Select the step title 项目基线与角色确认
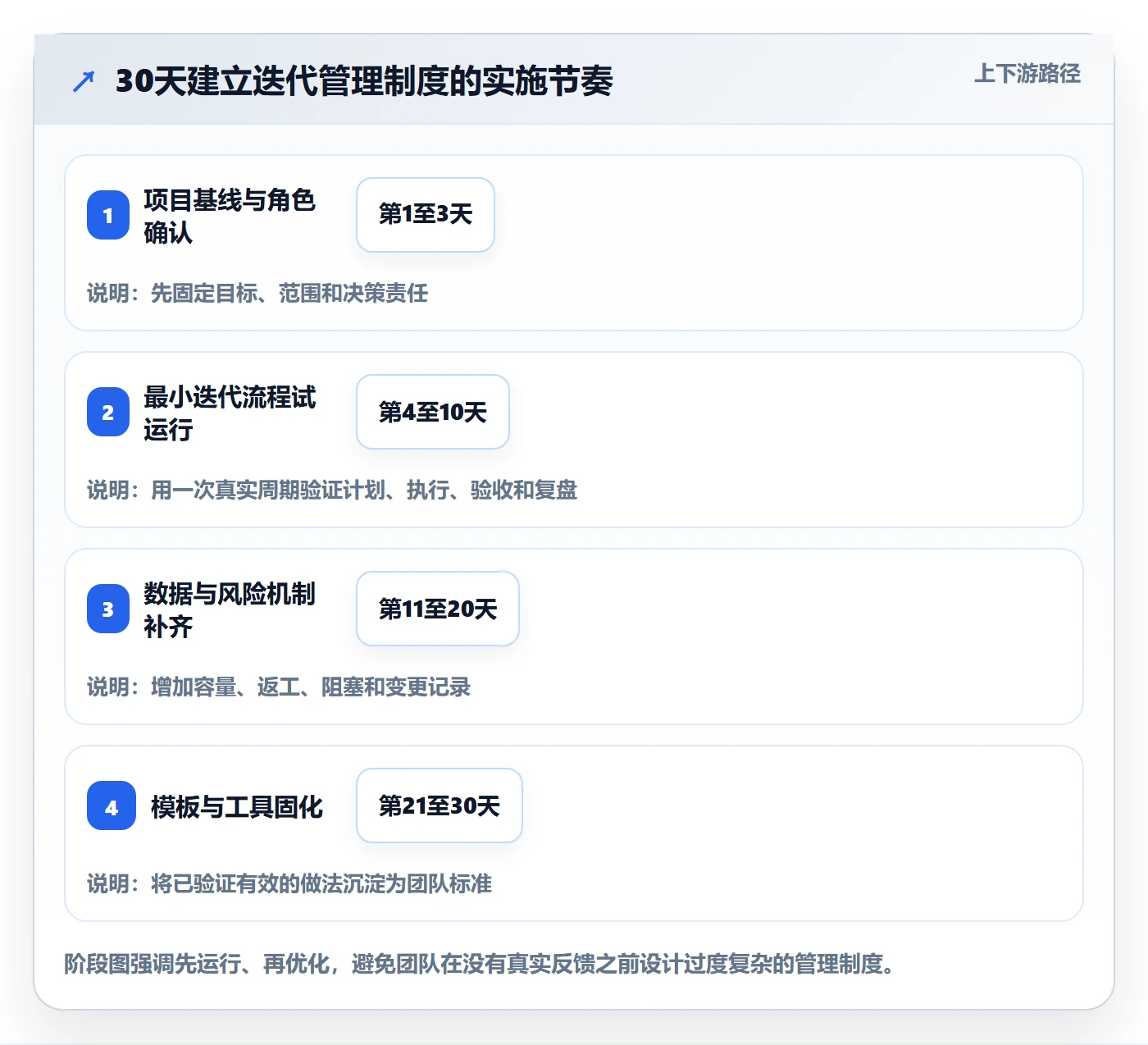1148x1045 pixels. [230, 216]
